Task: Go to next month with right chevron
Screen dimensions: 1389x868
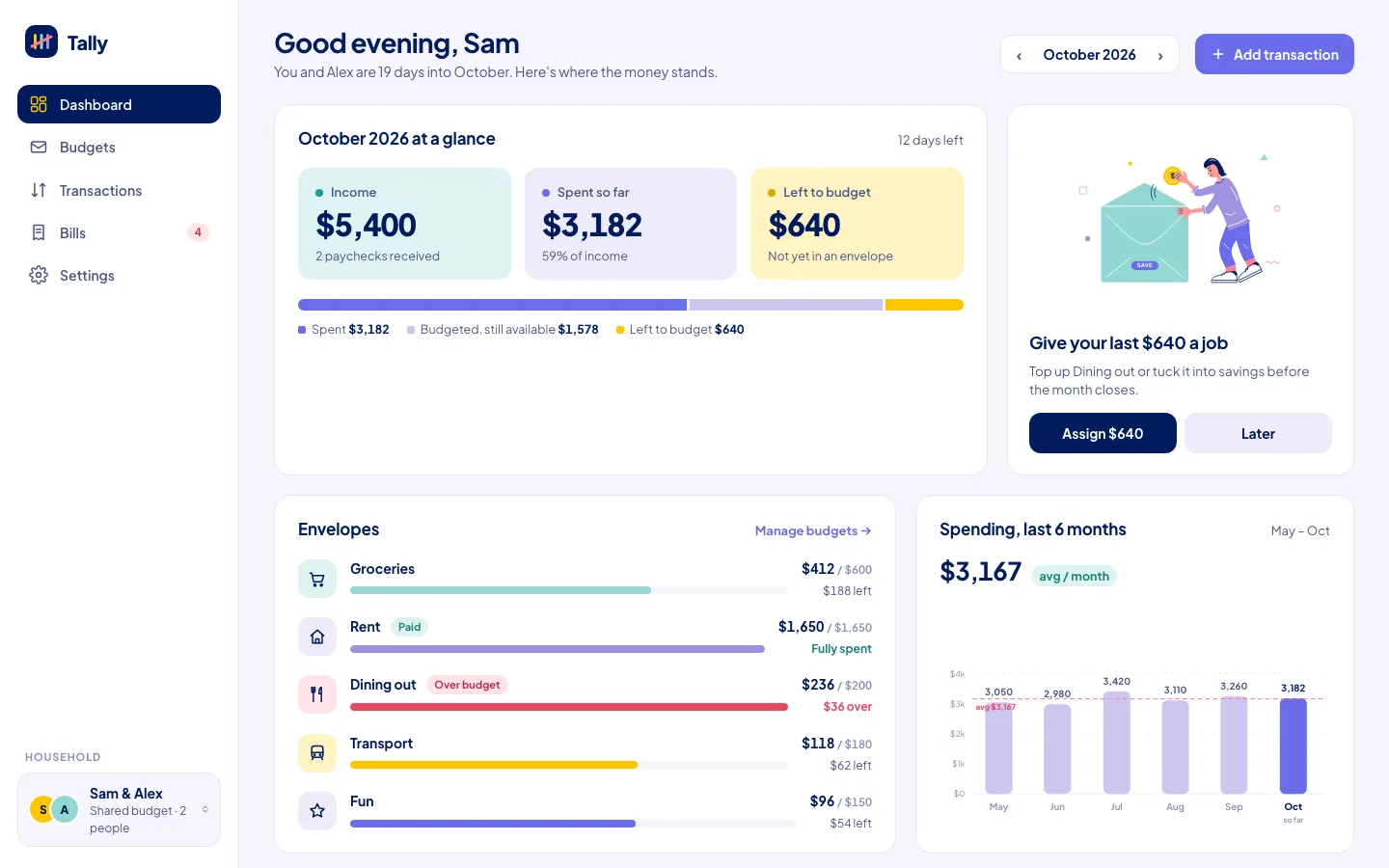Action: [x=1160, y=55]
